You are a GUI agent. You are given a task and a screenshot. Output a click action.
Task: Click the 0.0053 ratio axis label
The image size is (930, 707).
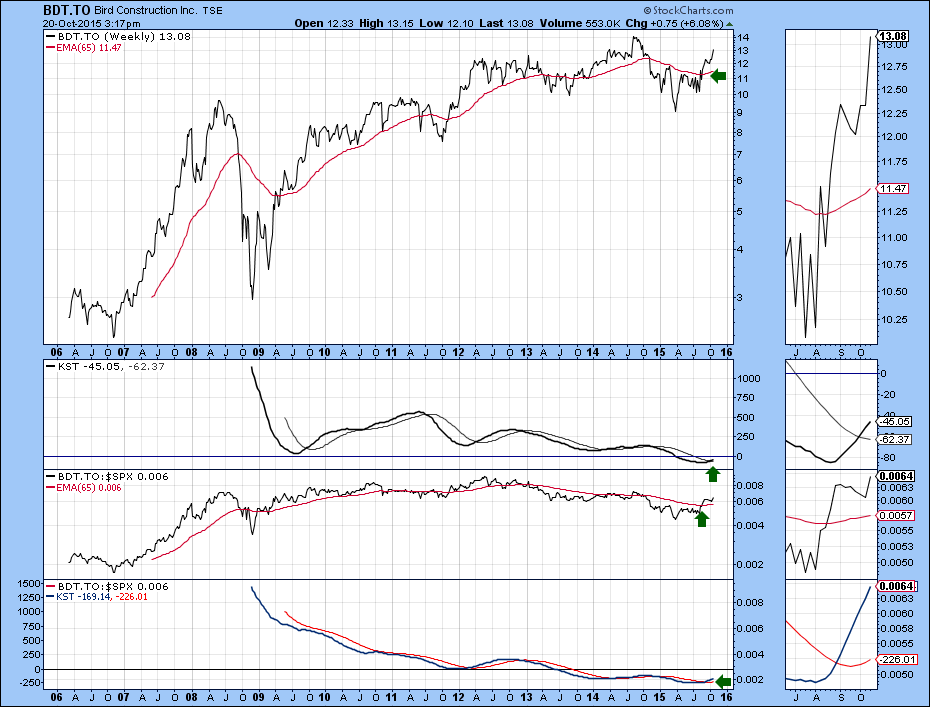click(897, 546)
